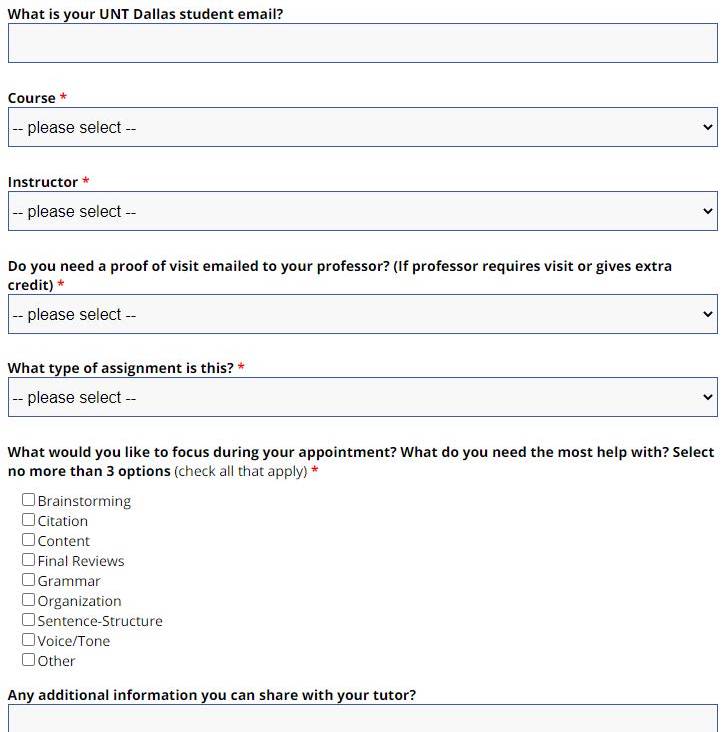Focus the additional information text box
Viewport: 728px width, 732px height.
tap(362, 719)
